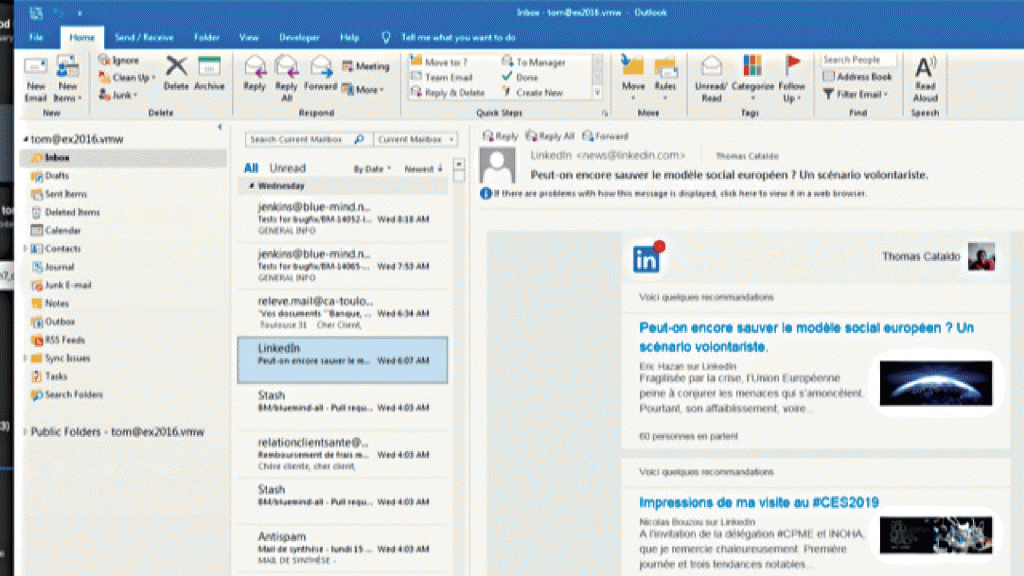Collapse the folder pane
The height and width of the screenshot is (576, 1024).
220,127
